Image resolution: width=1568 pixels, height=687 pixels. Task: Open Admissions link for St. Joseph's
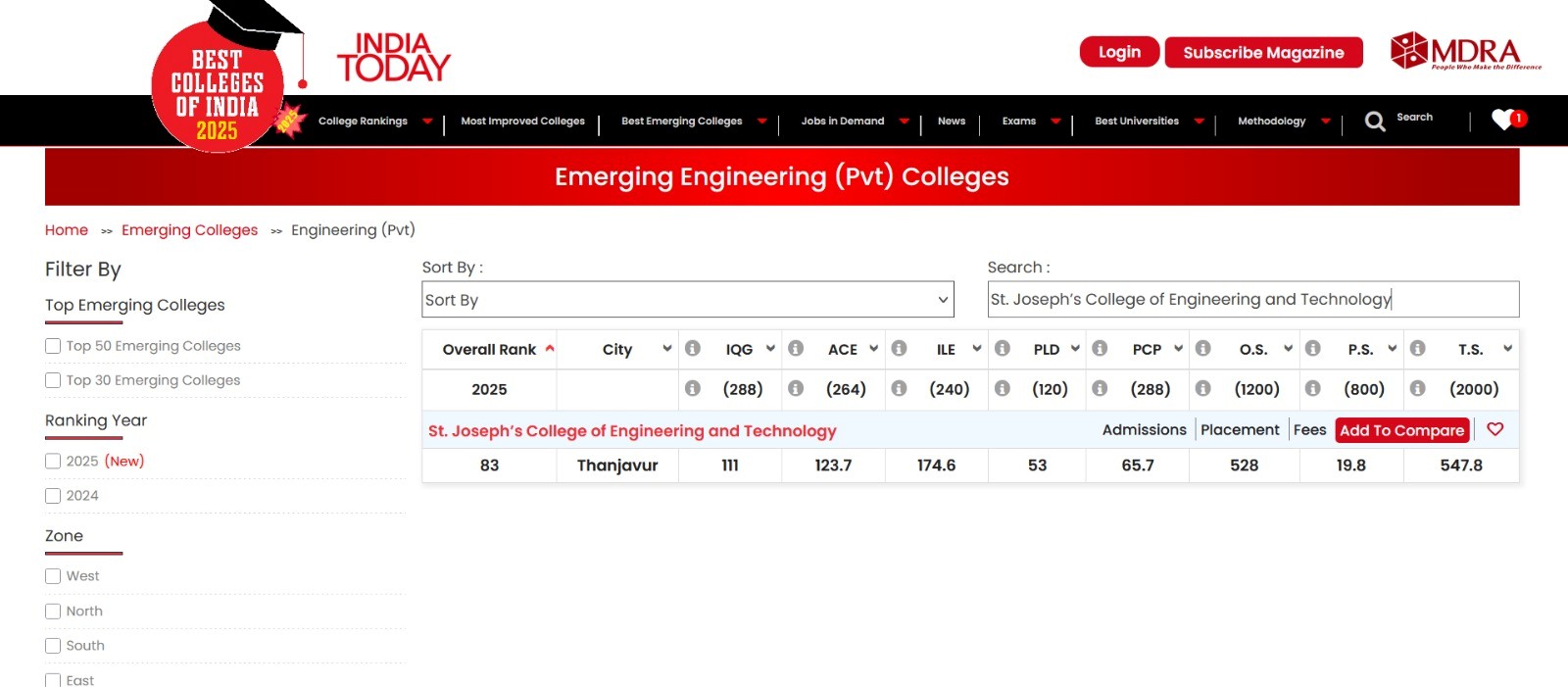[1144, 430]
